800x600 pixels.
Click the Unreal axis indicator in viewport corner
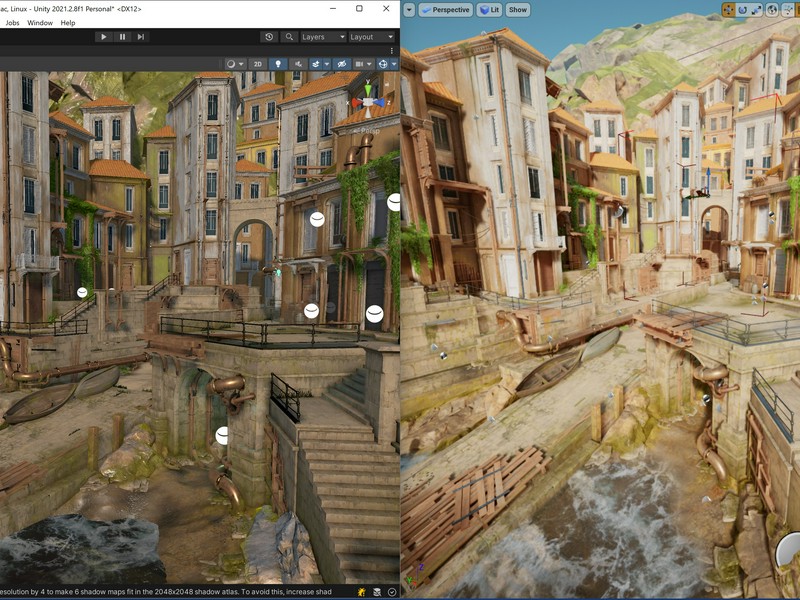click(x=414, y=575)
